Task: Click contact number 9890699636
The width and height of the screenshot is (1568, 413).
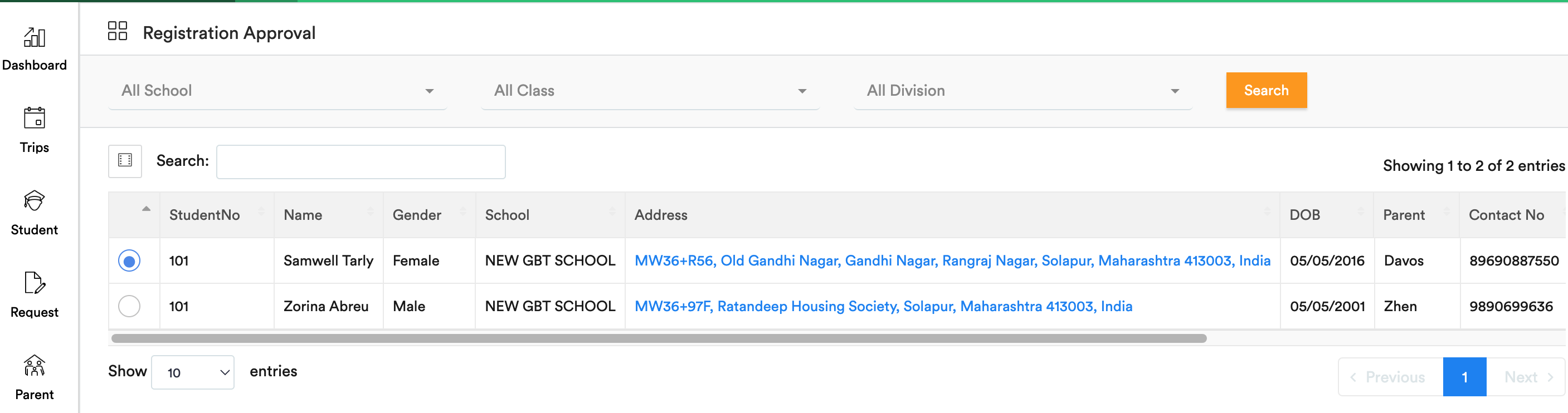Action: [x=1511, y=307]
